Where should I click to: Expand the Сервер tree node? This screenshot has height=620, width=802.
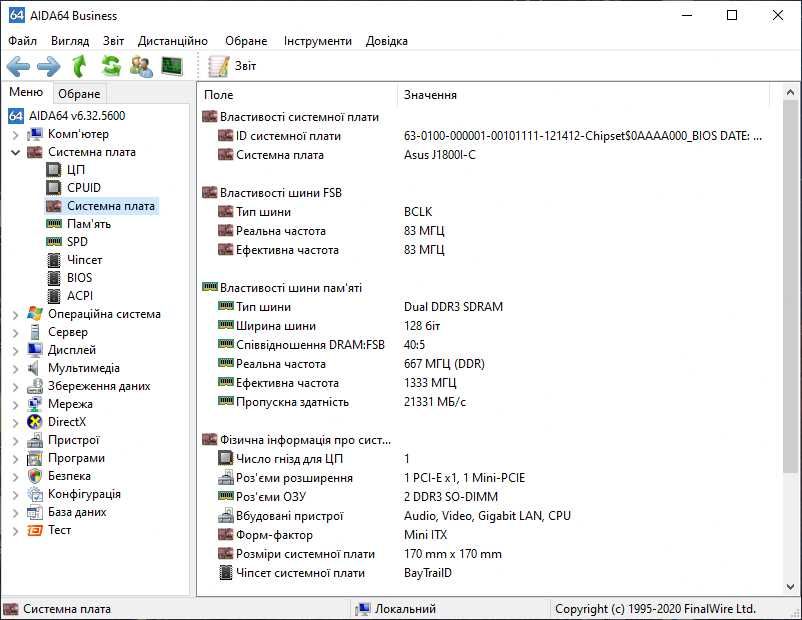pyautogui.click(x=15, y=333)
